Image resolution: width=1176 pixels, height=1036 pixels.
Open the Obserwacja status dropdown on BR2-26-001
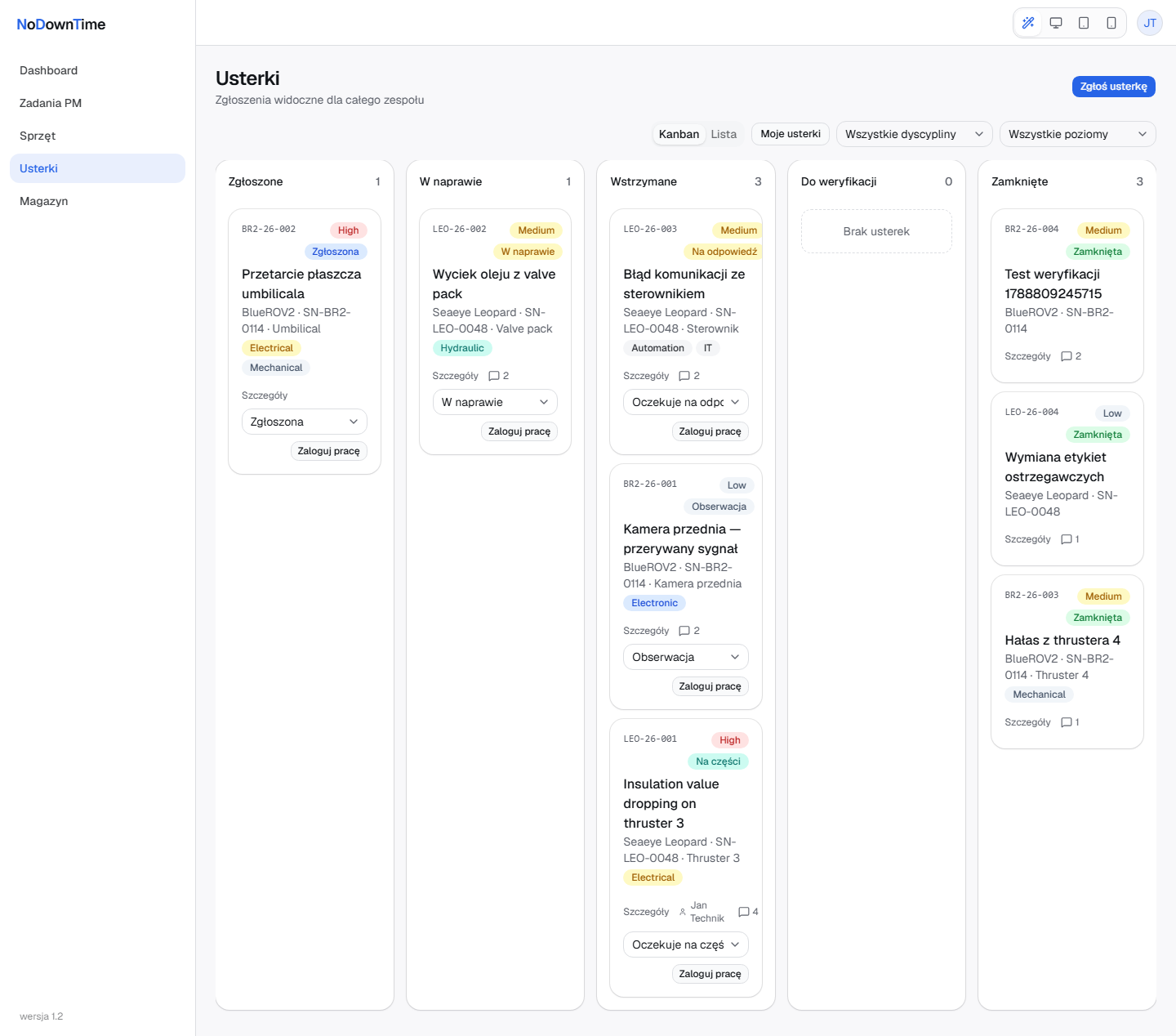point(686,657)
